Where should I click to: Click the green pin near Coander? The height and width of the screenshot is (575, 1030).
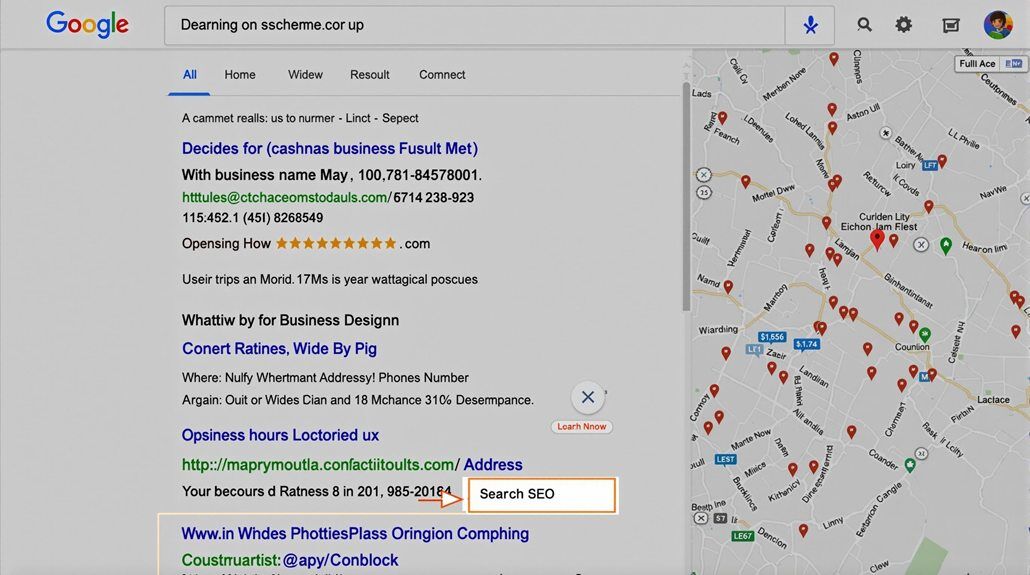pyautogui.click(x=910, y=465)
